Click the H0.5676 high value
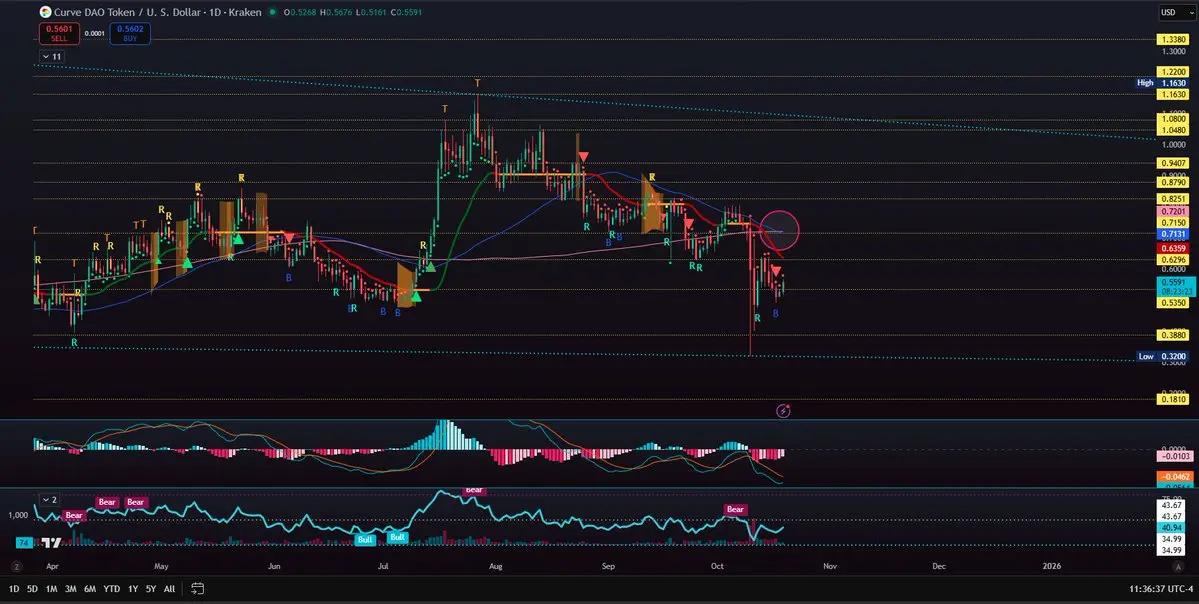1199x604 pixels. click(335, 12)
